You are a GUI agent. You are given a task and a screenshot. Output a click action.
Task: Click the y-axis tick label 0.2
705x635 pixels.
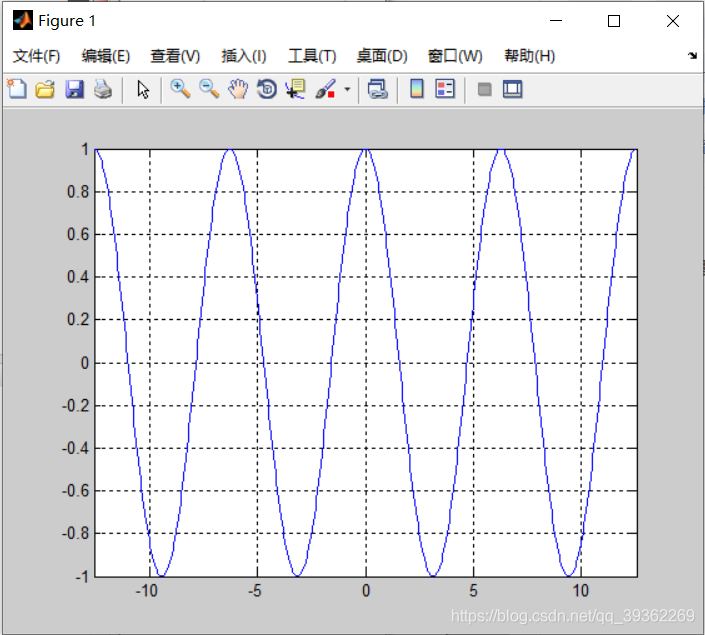78,320
